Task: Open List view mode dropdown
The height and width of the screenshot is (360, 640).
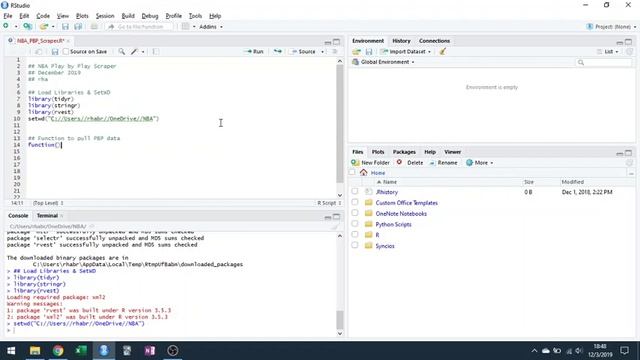Action: [x=607, y=52]
